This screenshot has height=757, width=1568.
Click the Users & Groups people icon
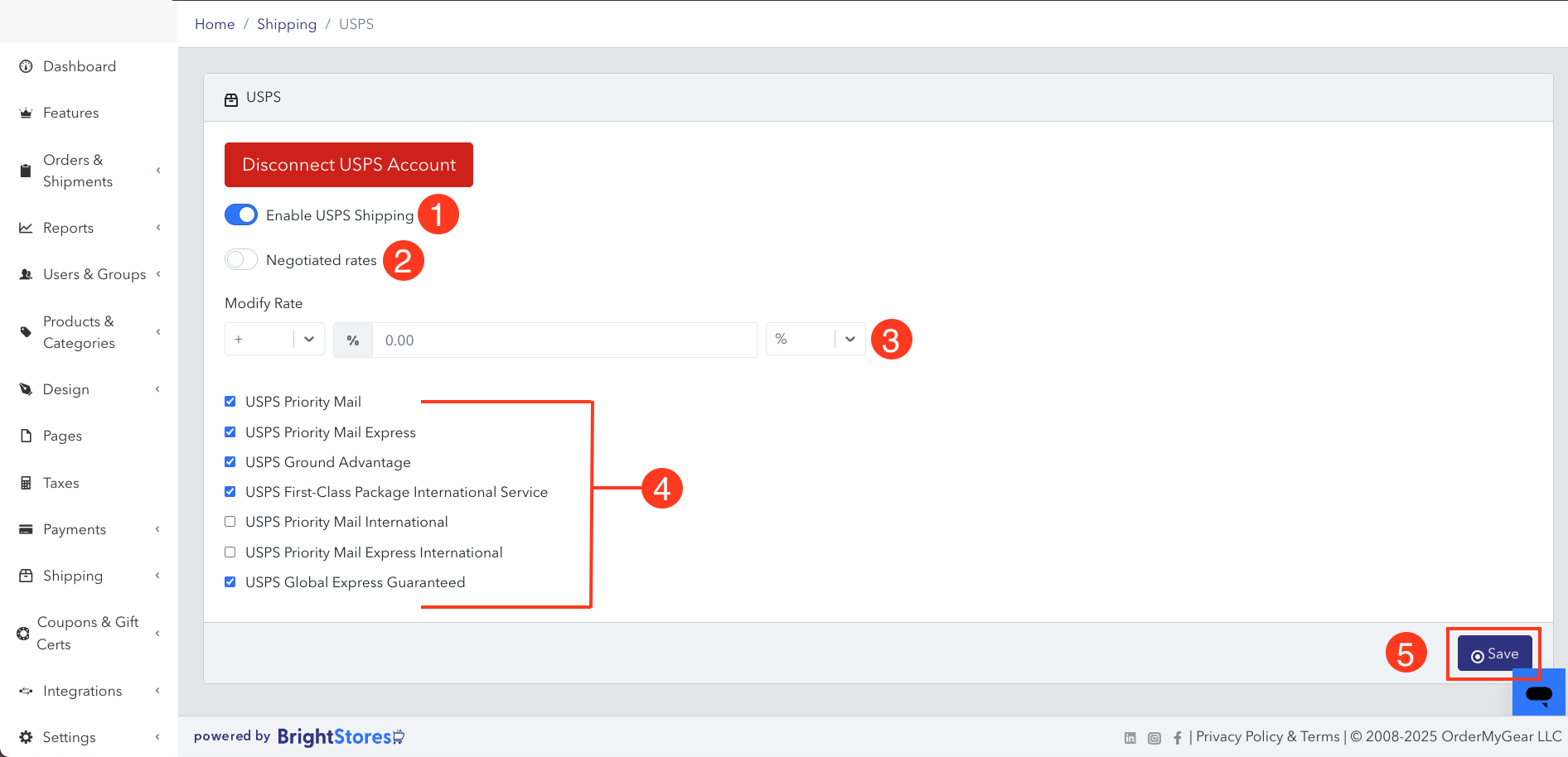coord(26,274)
